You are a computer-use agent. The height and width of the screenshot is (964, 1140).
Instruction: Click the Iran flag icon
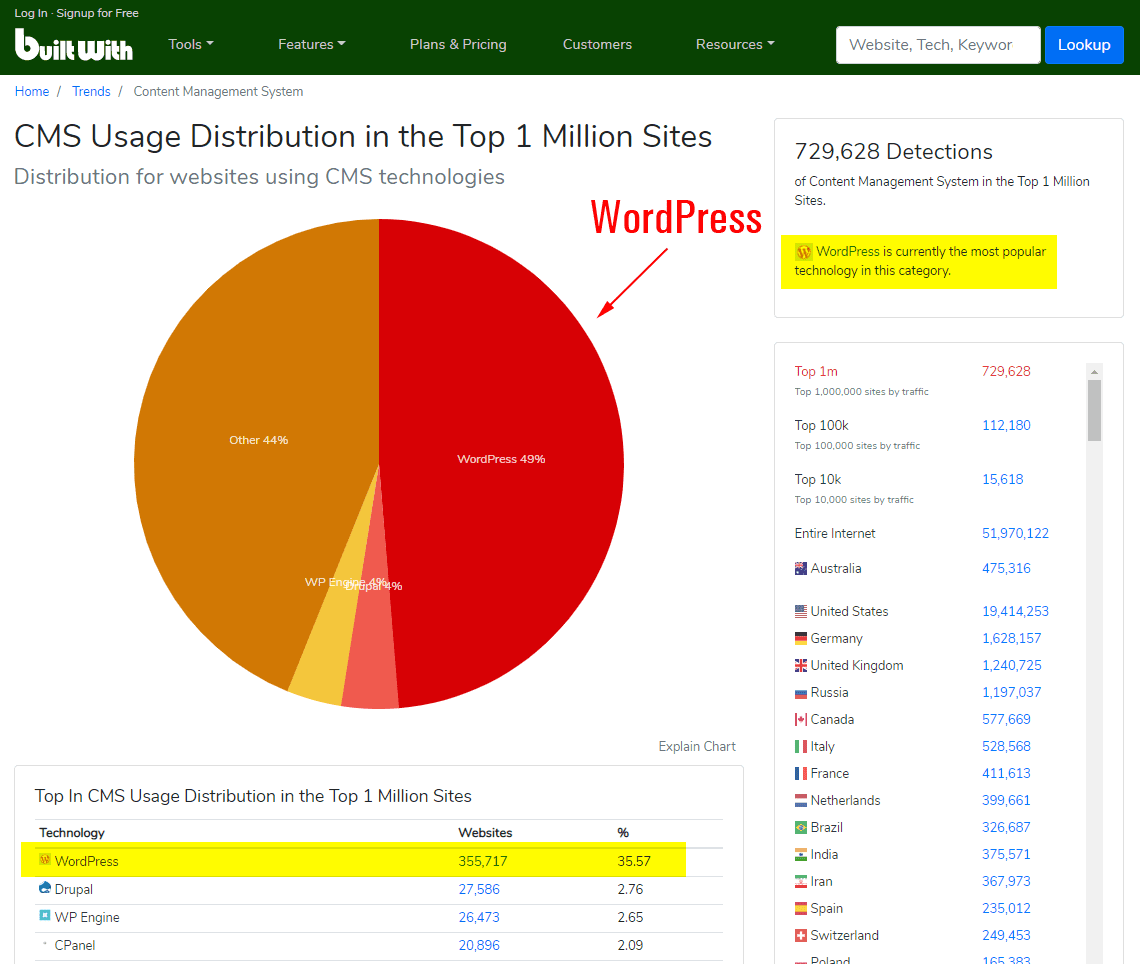(800, 881)
